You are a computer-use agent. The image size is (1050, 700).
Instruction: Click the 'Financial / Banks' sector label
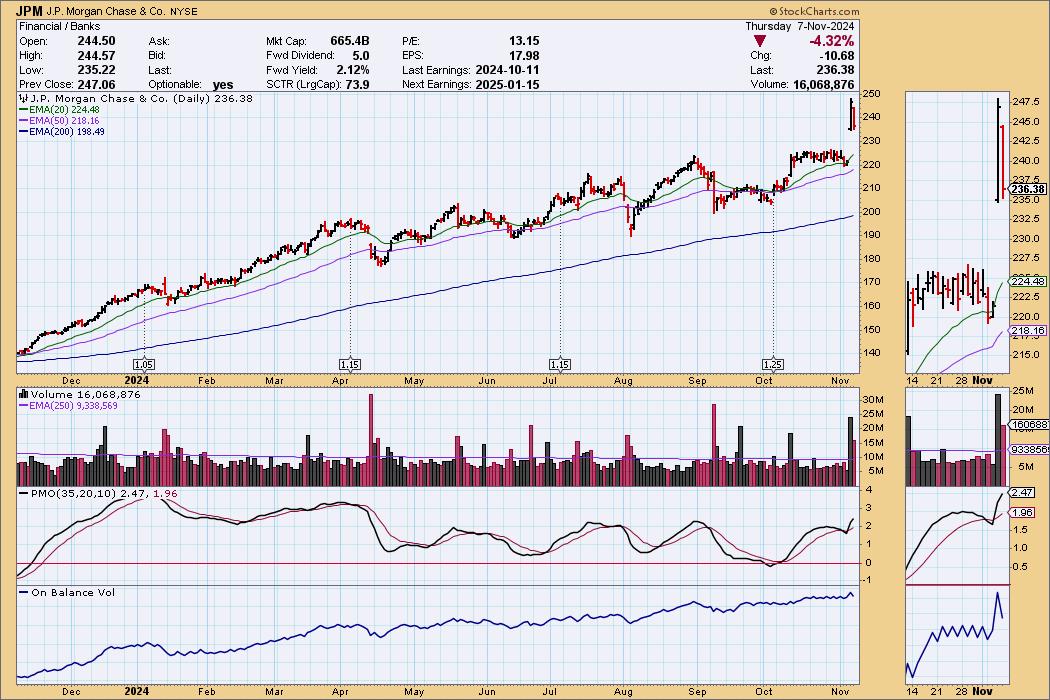click(60, 26)
